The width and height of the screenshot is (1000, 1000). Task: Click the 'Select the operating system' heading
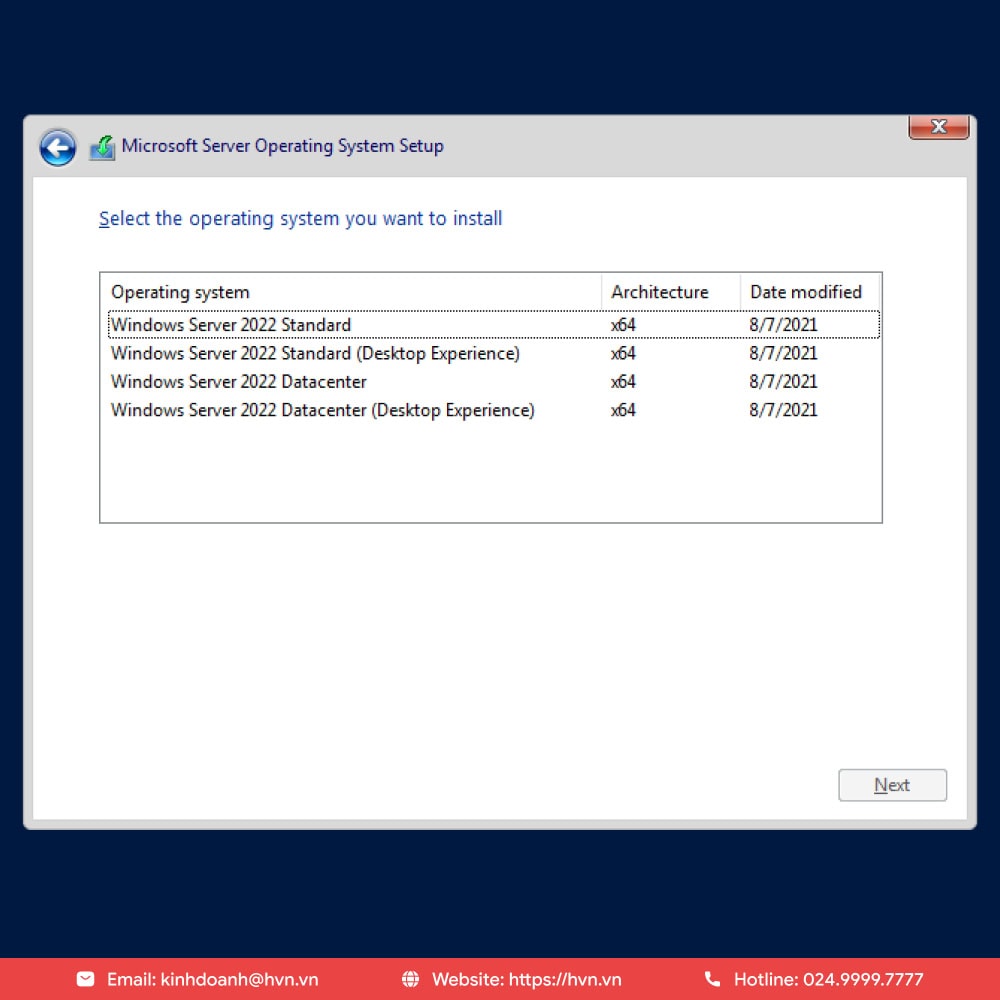click(300, 219)
